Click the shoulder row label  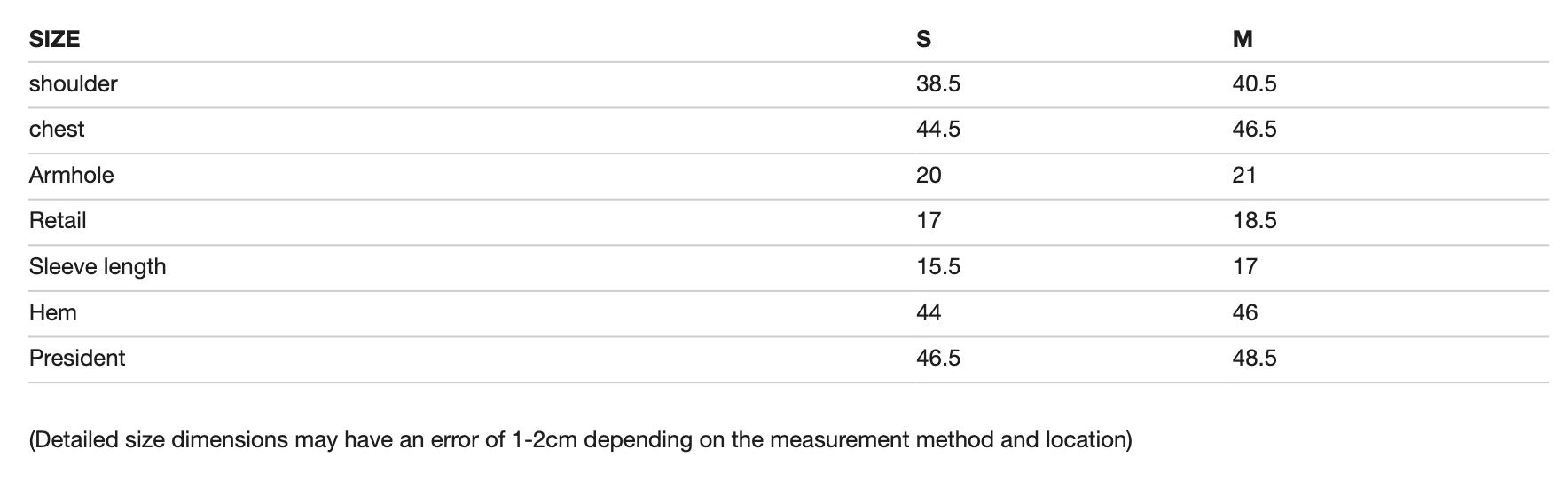point(73,83)
